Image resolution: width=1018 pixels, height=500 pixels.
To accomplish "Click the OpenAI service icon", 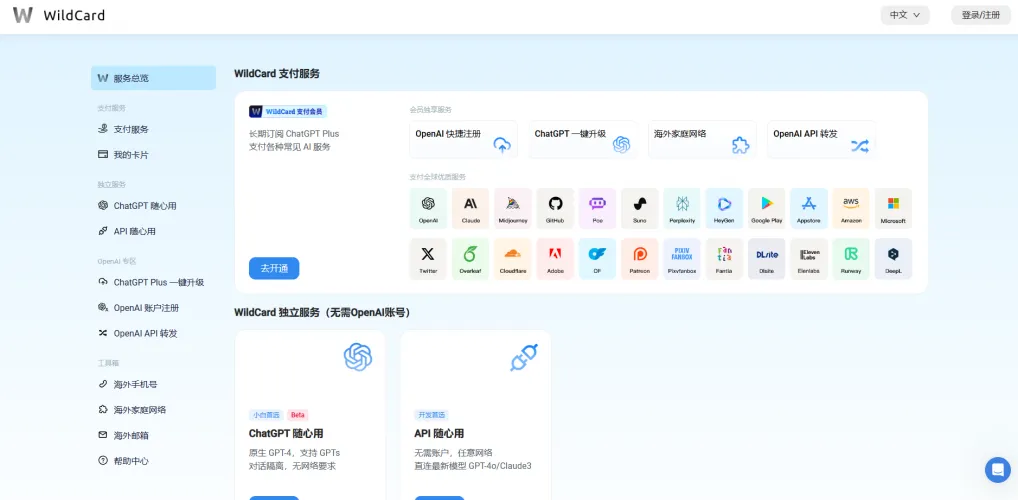I will coord(428,208).
